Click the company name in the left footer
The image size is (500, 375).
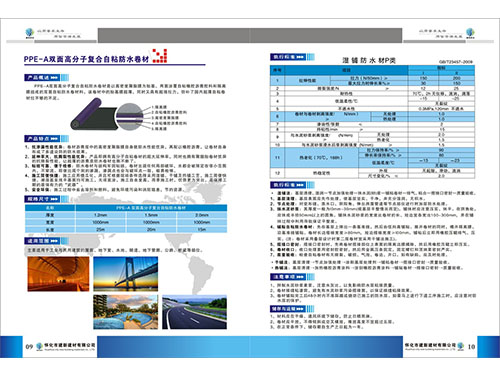tap(70, 345)
